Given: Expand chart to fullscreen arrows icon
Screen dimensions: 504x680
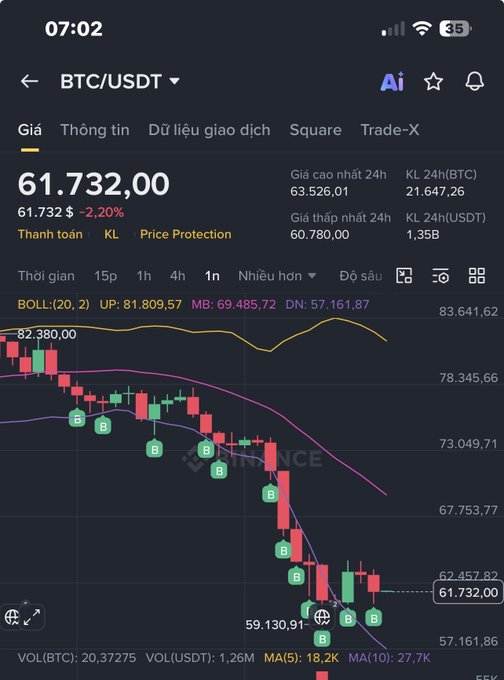Looking at the screenshot, I should [32, 617].
